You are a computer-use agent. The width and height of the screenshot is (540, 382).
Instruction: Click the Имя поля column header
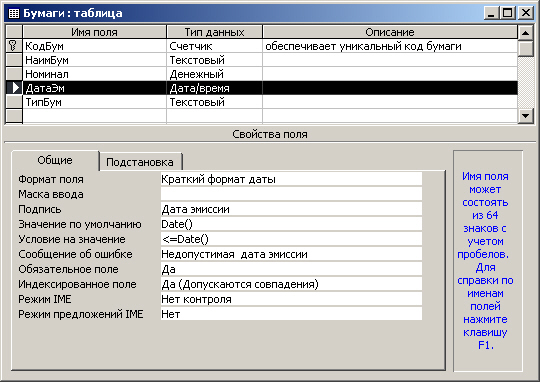[x=94, y=32]
